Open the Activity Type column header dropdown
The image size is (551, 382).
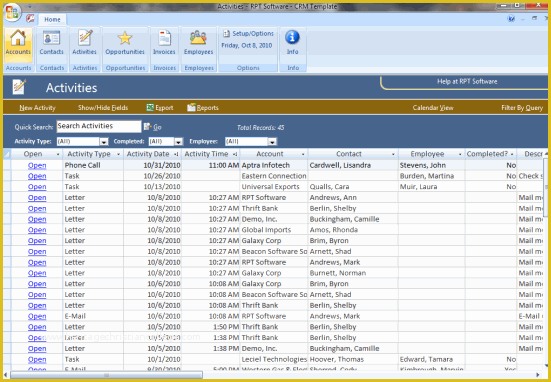point(118,154)
